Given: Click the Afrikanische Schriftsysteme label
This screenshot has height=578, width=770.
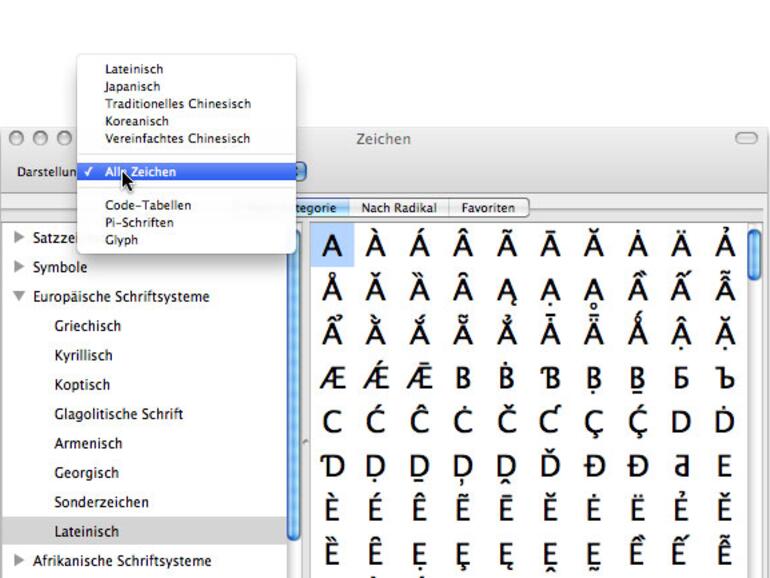Looking at the screenshot, I should [x=122, y=561].
